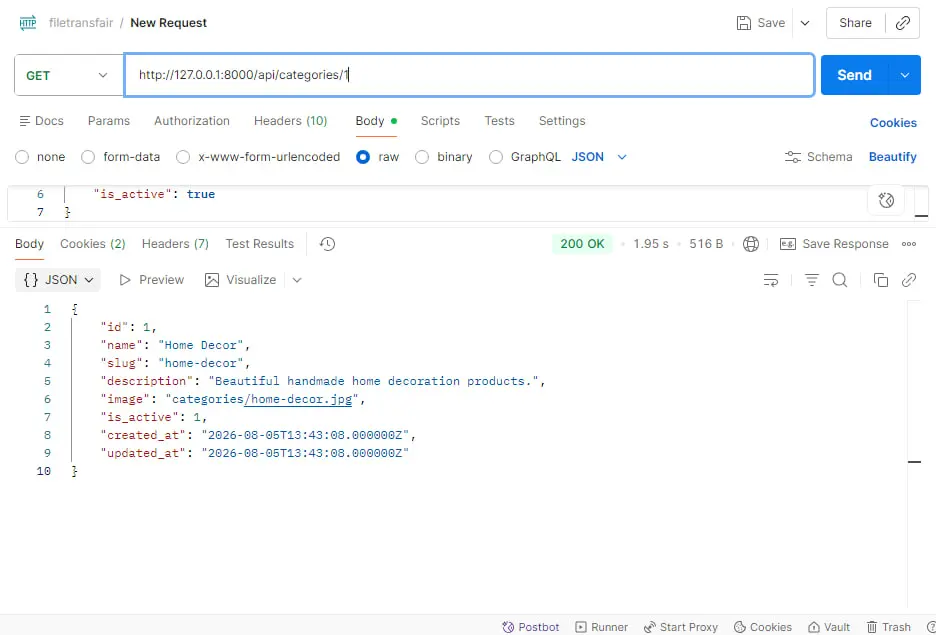Click the Save floppy disk icon

point(744,23)
